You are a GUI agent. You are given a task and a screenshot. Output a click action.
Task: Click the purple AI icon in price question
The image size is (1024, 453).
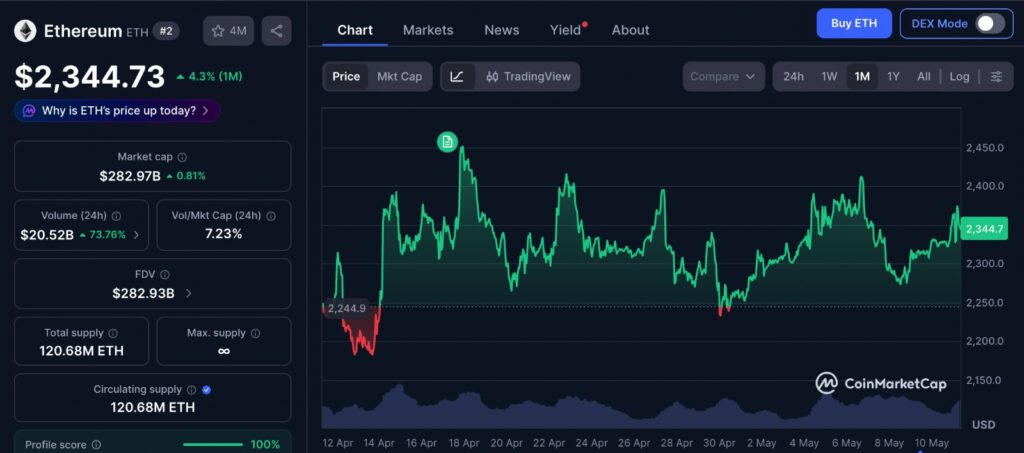[29, 111]
